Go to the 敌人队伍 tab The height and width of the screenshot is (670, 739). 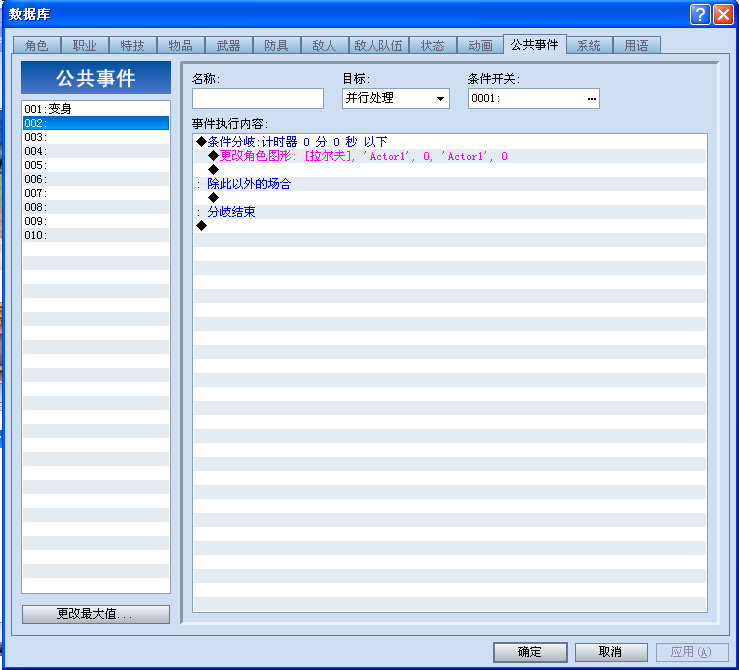(x=378, y=45)
